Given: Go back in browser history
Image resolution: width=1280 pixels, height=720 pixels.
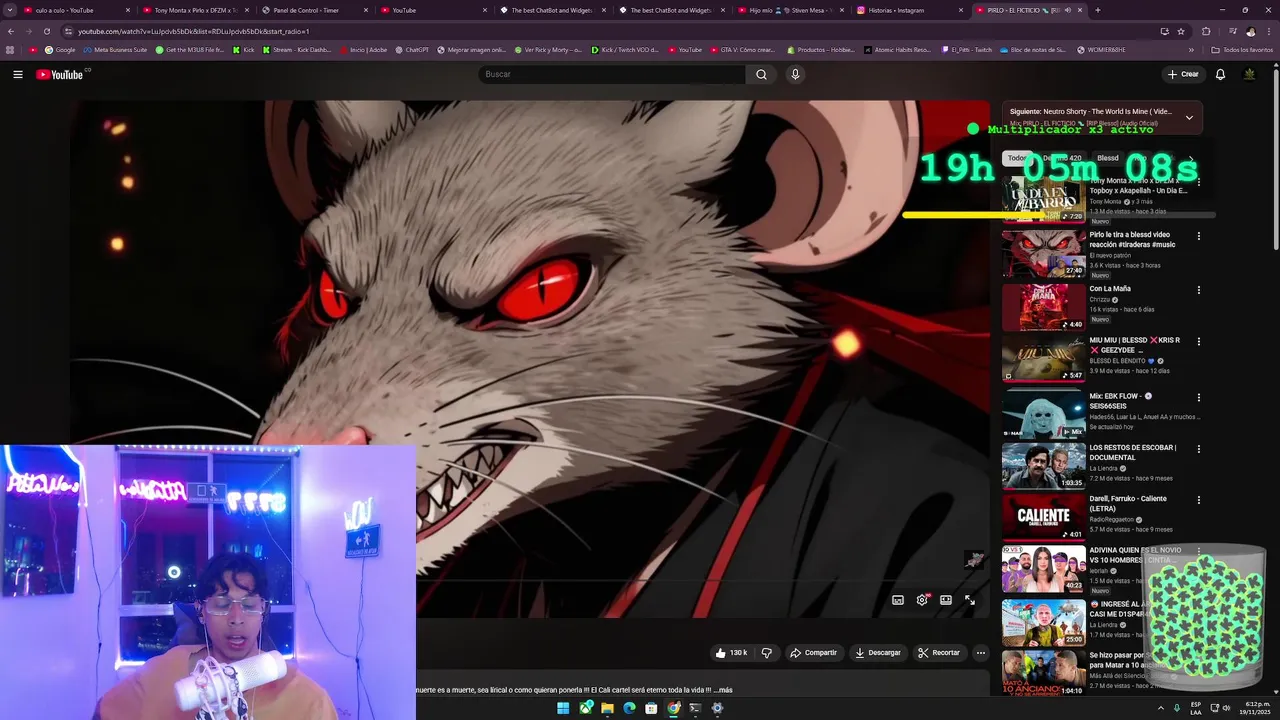Looking at the screenshot, I should coord(11,31).
